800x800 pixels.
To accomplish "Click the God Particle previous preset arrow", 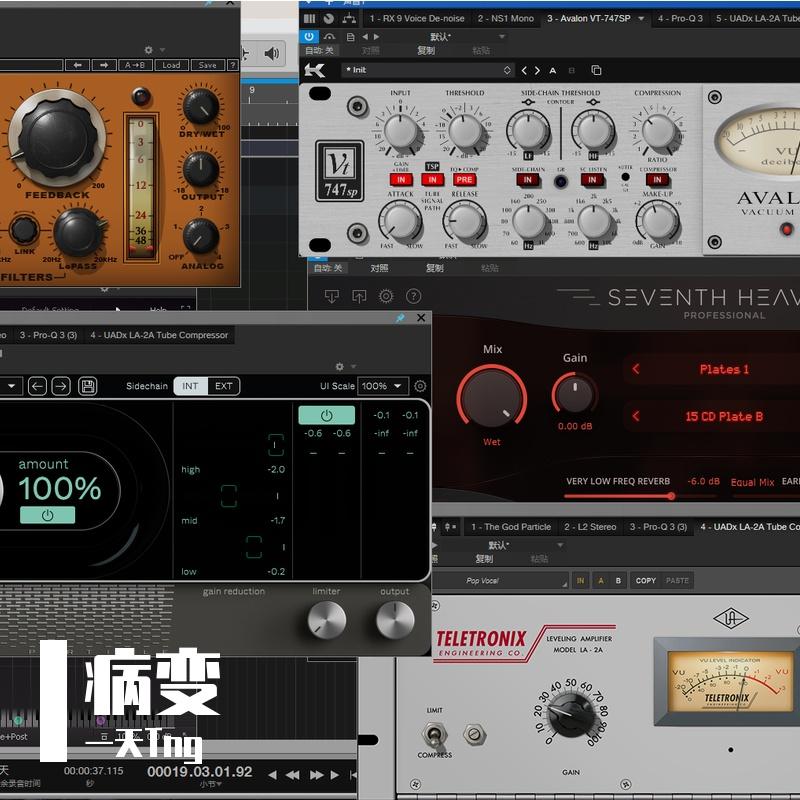I will pos(37,386).
